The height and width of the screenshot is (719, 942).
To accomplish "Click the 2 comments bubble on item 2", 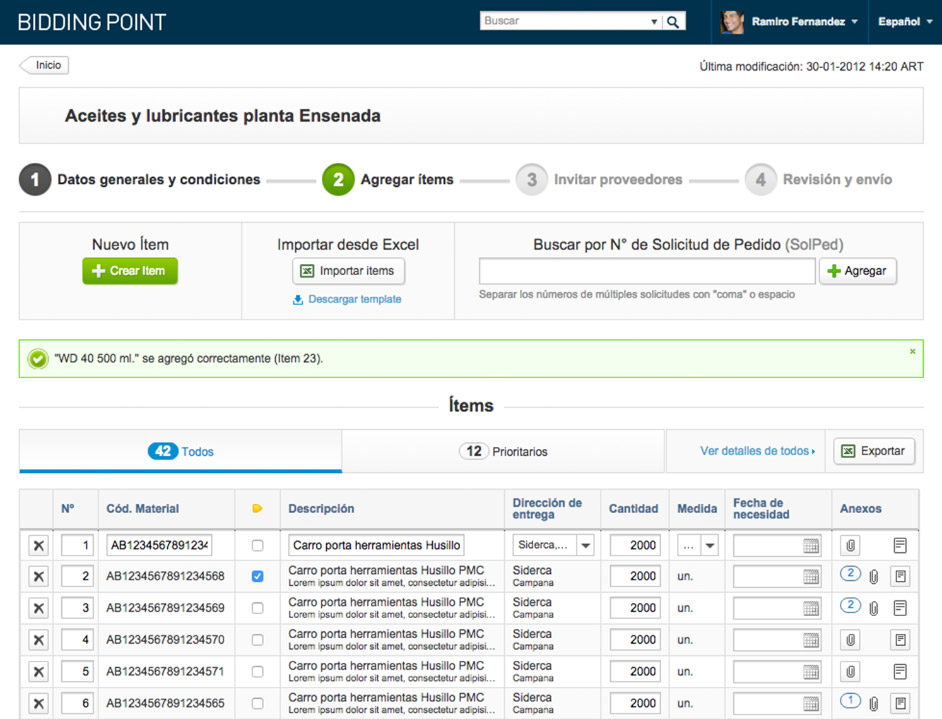I will coord(850,574).
